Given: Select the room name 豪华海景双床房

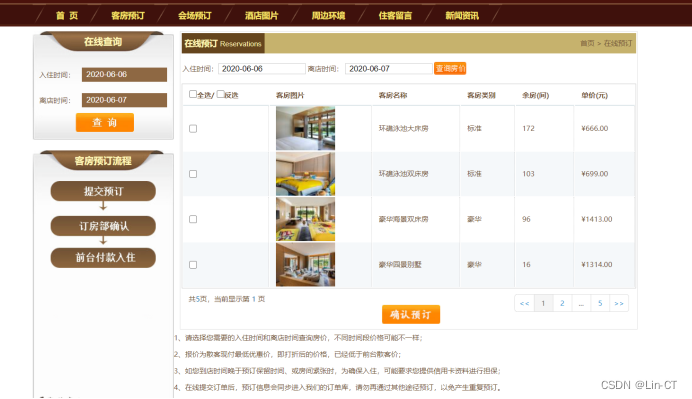Looking at the screenshot, I should tap(403, 219).
